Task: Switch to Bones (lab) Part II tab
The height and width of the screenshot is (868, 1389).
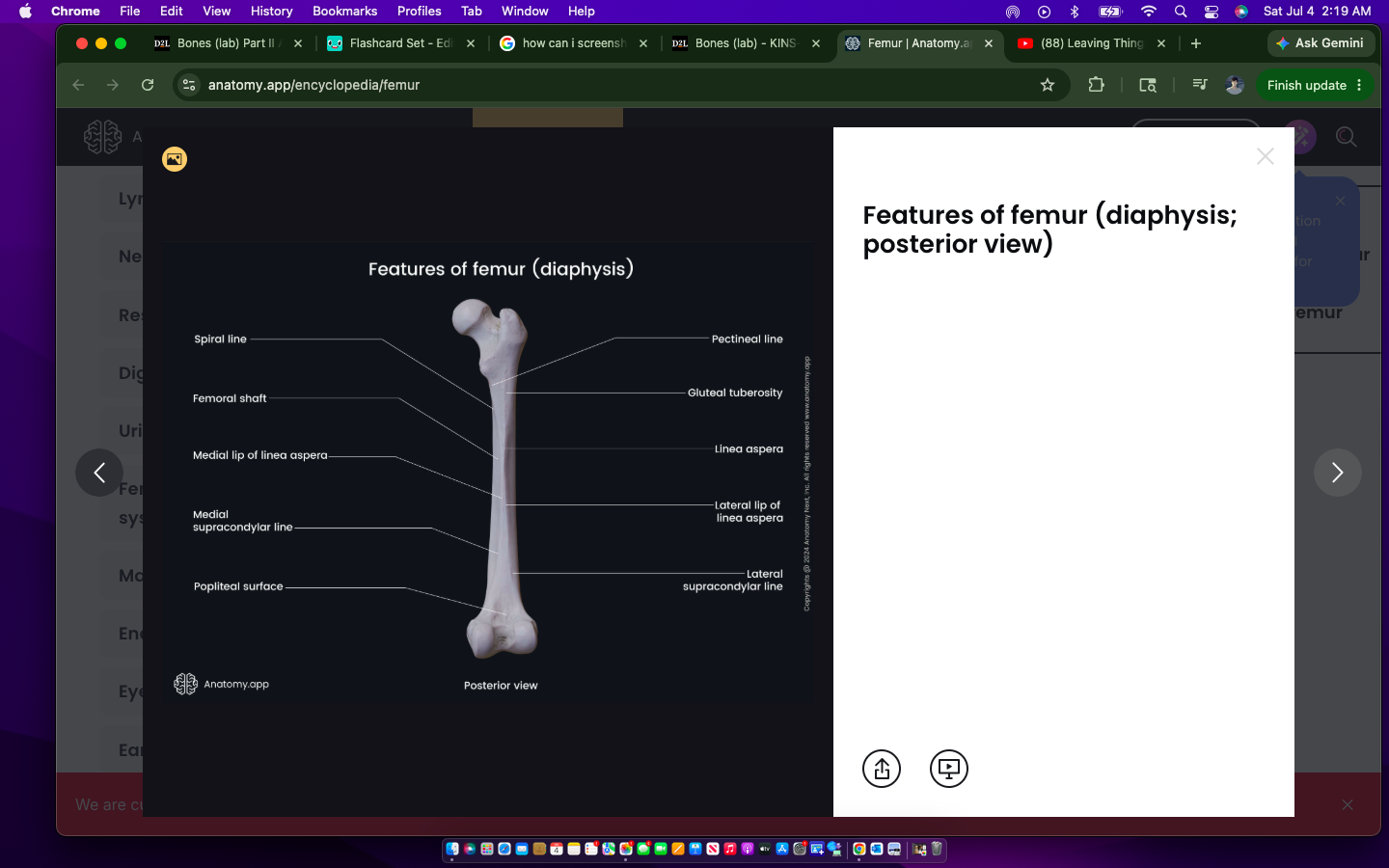Action: [x=229, y=43]
